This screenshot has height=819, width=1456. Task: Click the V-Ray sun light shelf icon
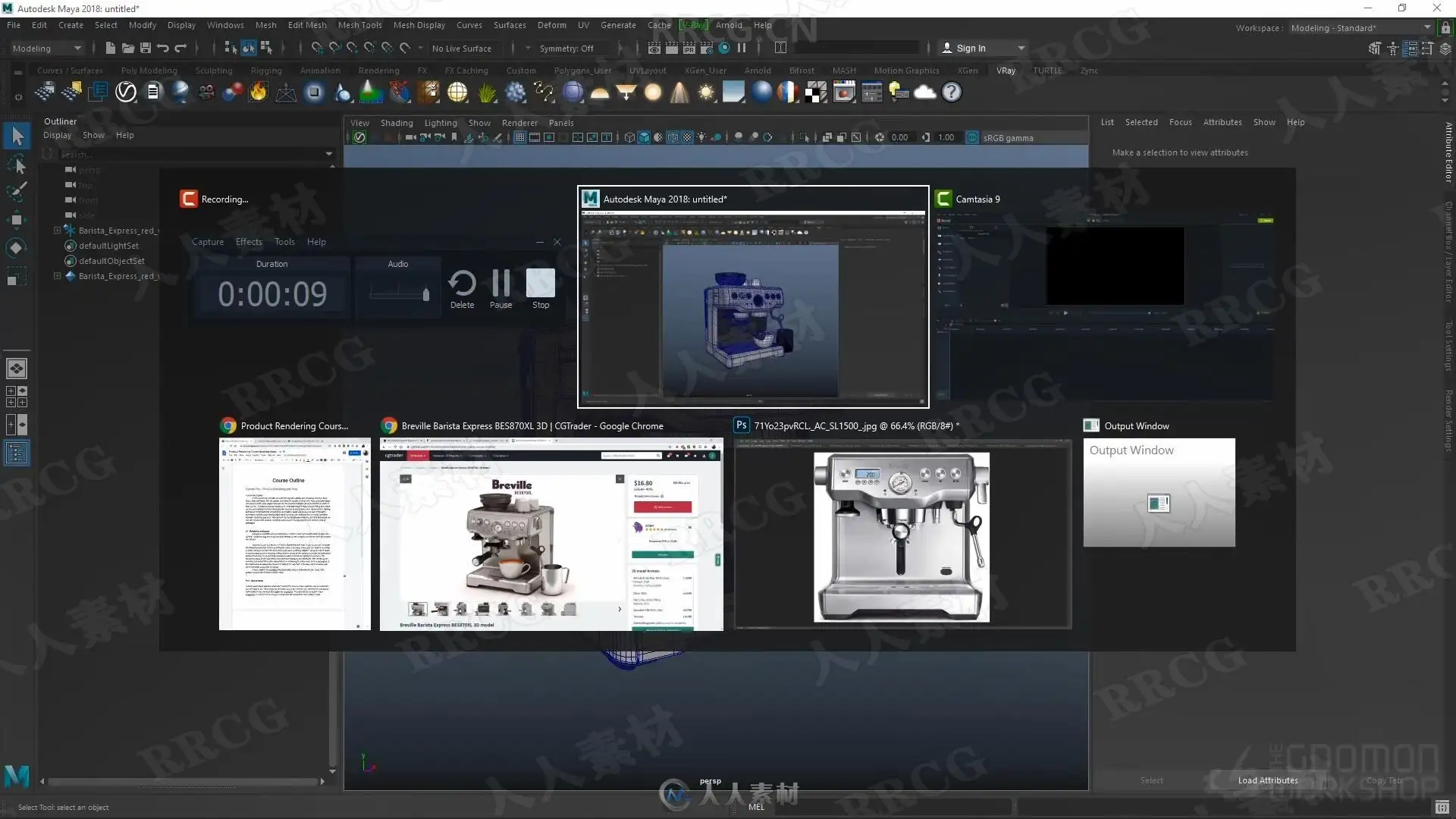pos(706,93)
